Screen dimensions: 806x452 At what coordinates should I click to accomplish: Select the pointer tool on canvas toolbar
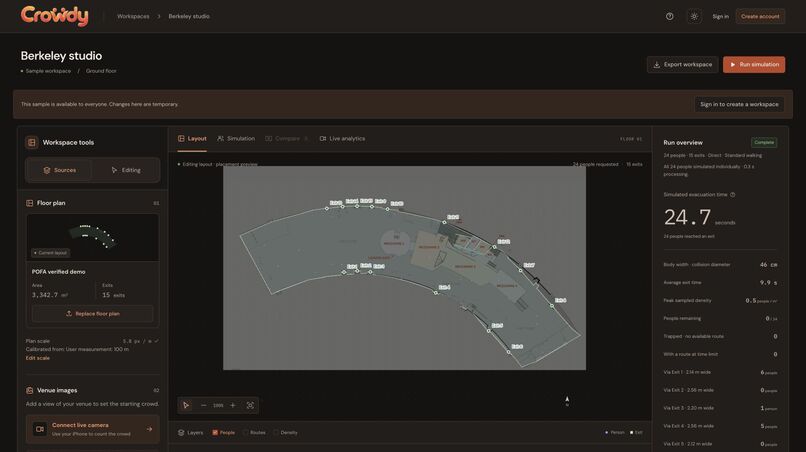point(186,405)
